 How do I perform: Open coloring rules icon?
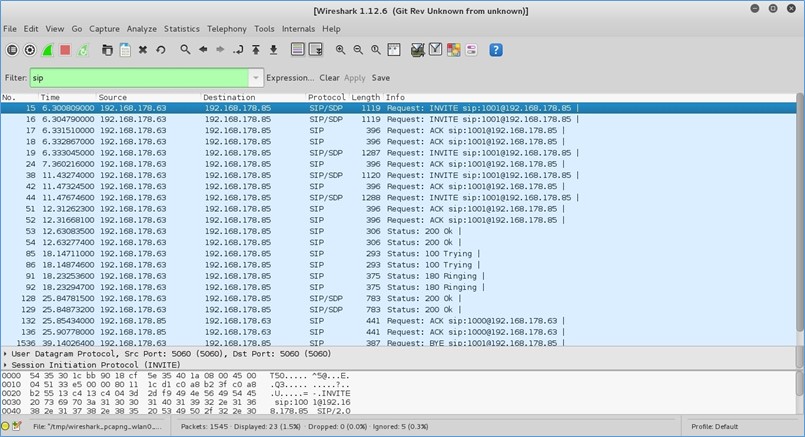tap(453, 50)
